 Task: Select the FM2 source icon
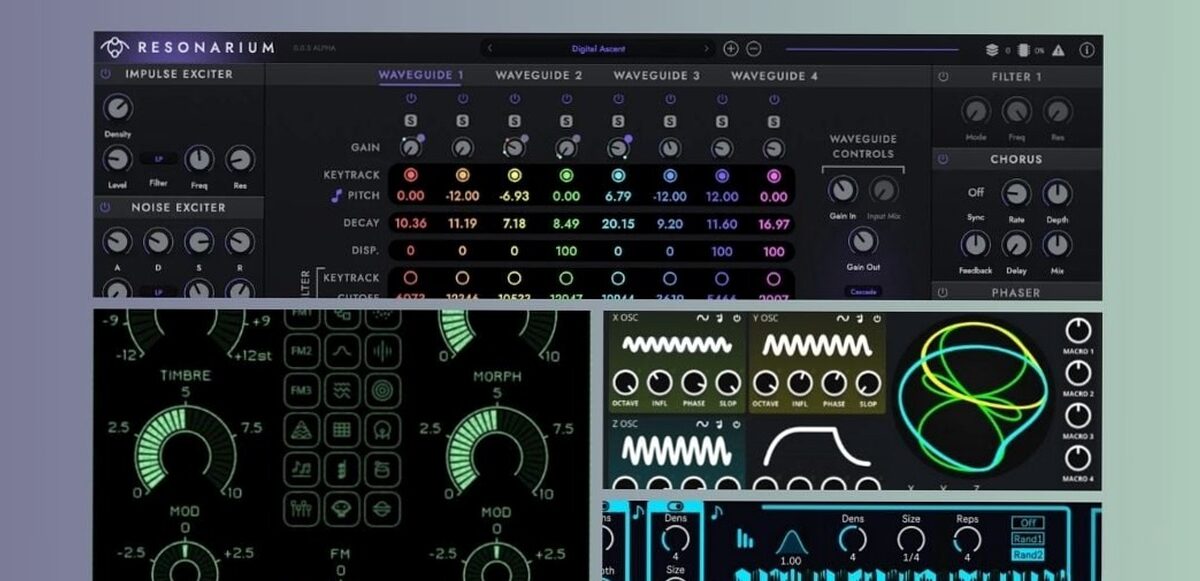click(303, 349)
